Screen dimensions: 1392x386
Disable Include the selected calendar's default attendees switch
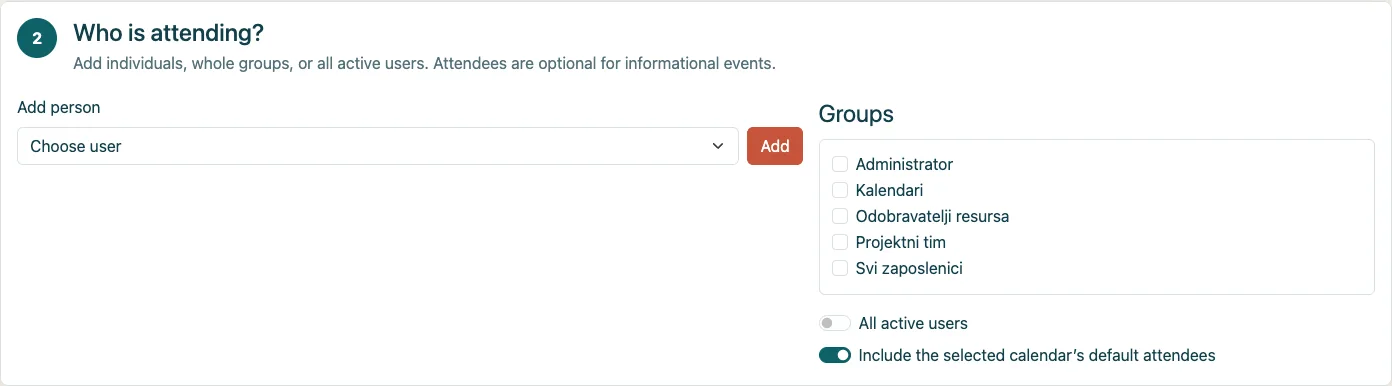pyautogui.click(x=835, y=355)
